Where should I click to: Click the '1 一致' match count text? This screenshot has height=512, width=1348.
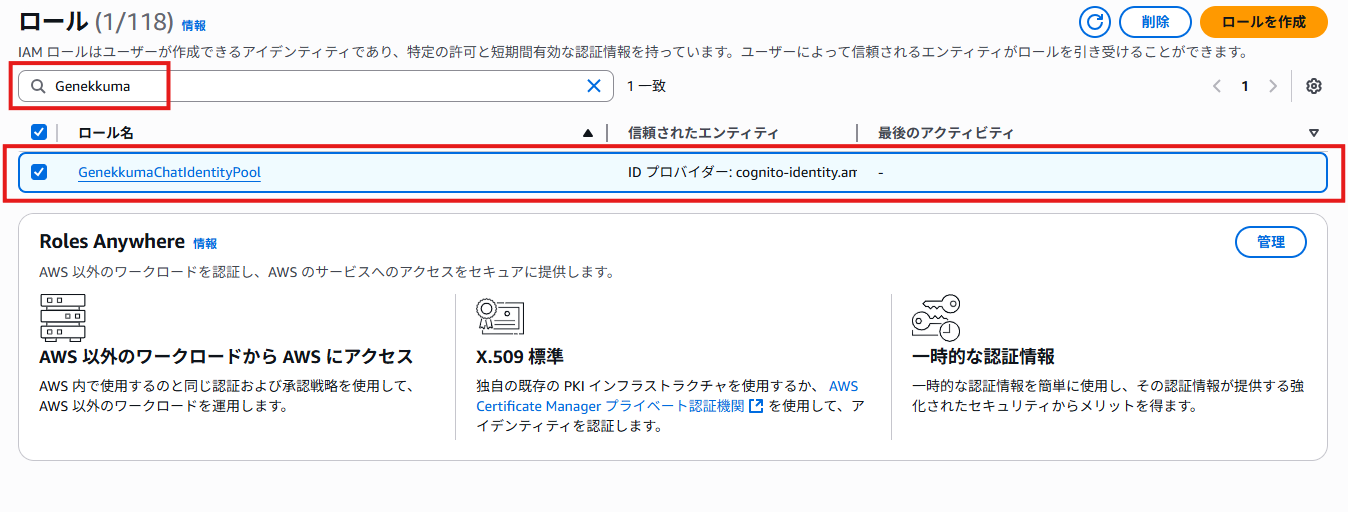point(646,86)
